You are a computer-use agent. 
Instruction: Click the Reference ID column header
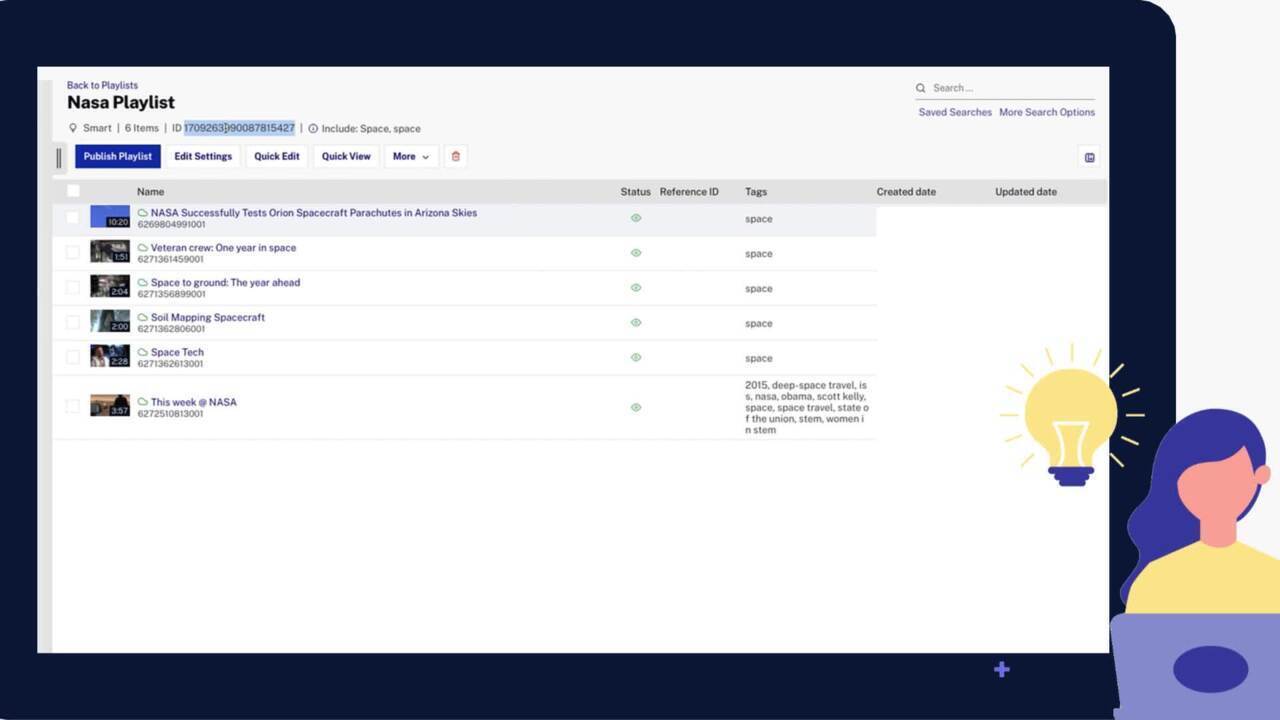[x=689, y=192]
